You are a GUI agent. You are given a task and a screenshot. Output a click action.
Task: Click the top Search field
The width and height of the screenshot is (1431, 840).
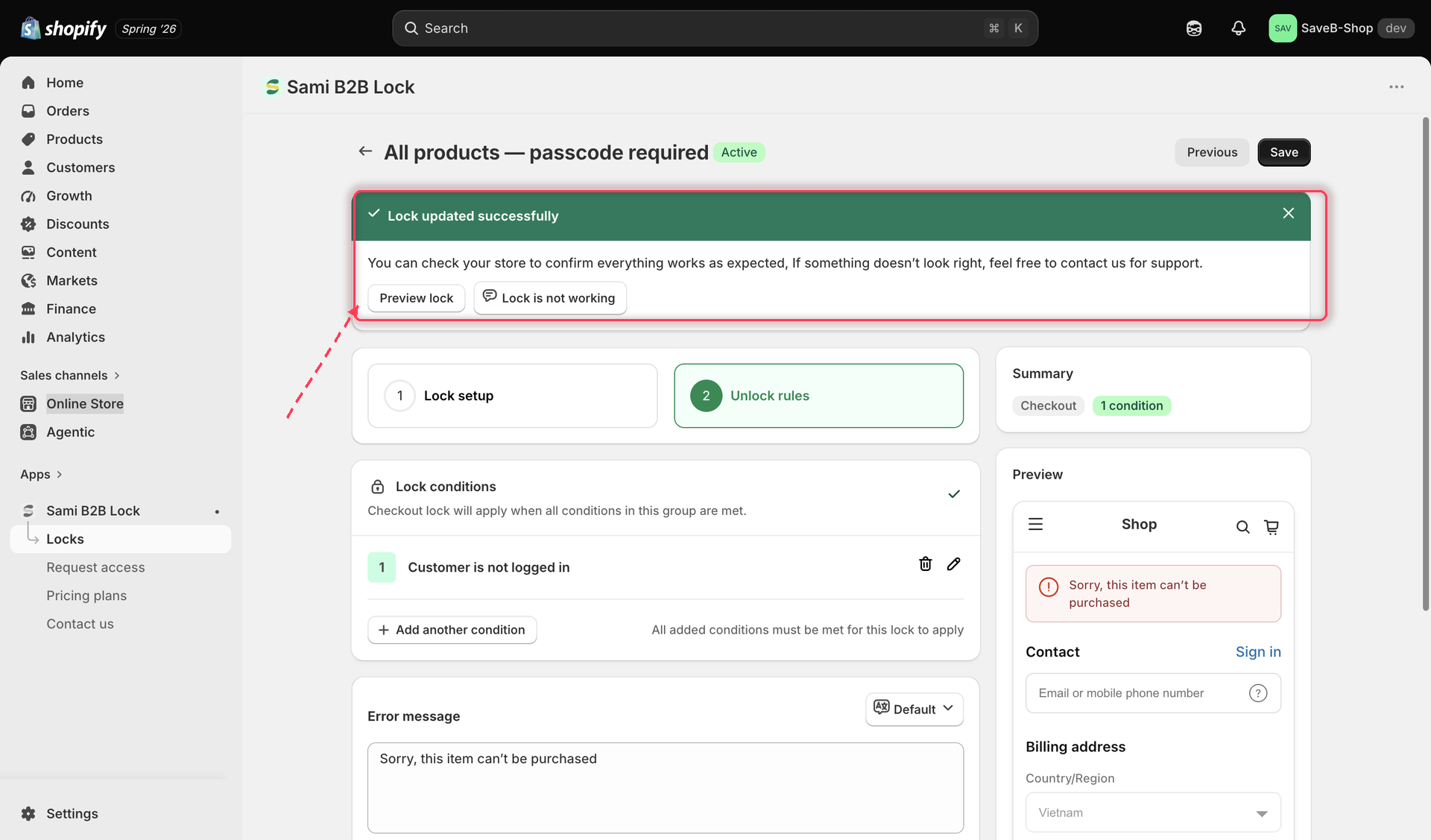pyautogui.click(x=715, y=28)
